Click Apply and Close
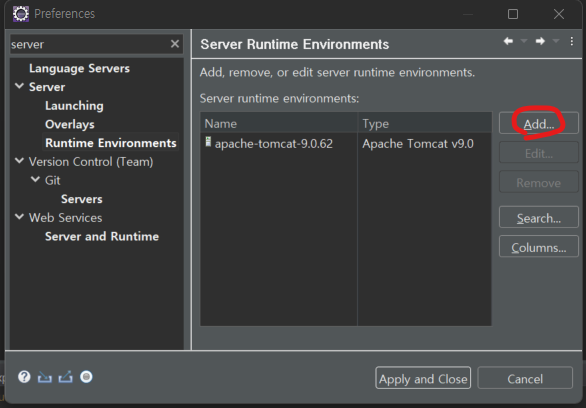Screen dimensions: 586x408 pos(423,378)
